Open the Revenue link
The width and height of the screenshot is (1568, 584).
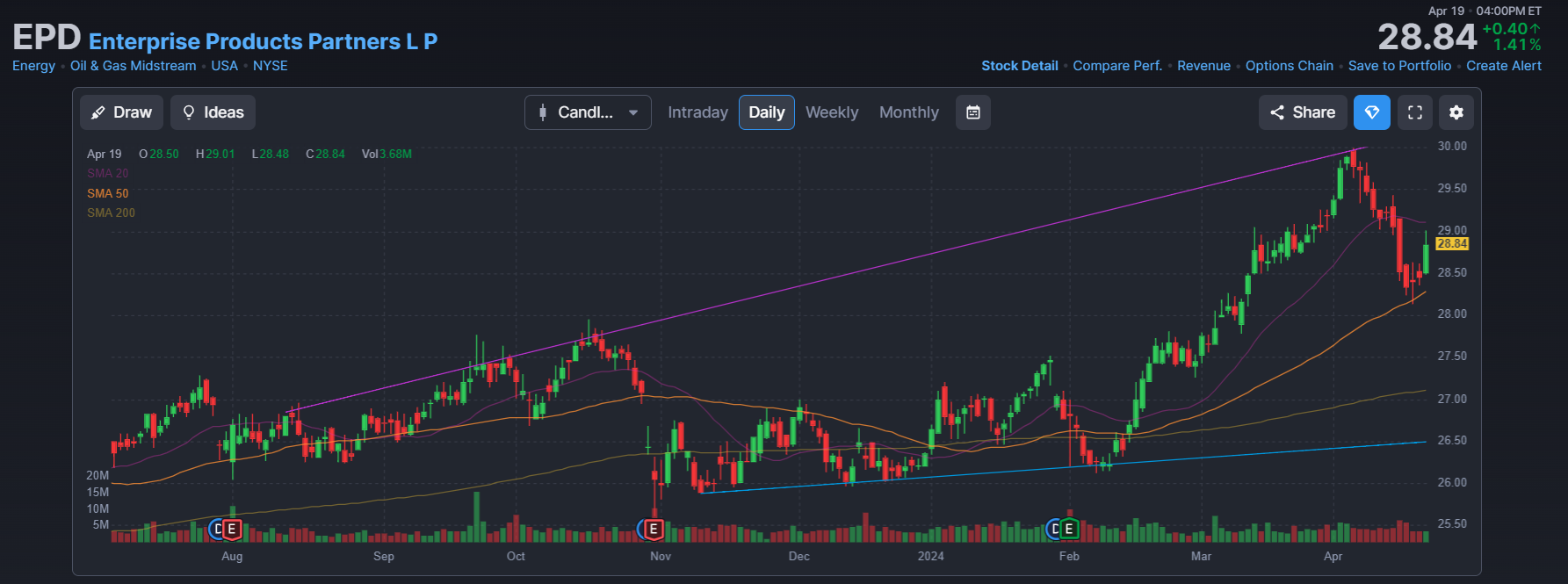[x=1203, y=66]
